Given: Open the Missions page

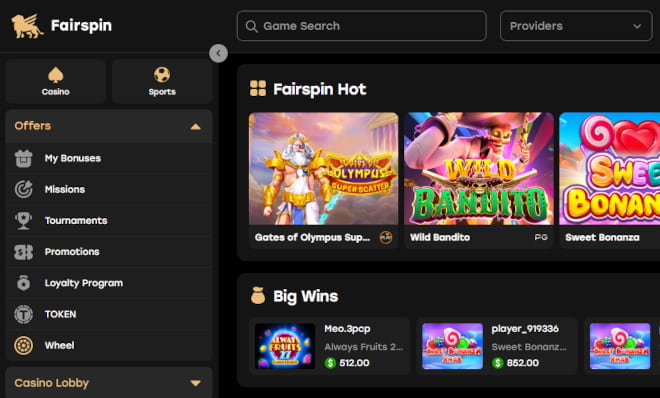Looking at the screenshot, I should 109,189.
